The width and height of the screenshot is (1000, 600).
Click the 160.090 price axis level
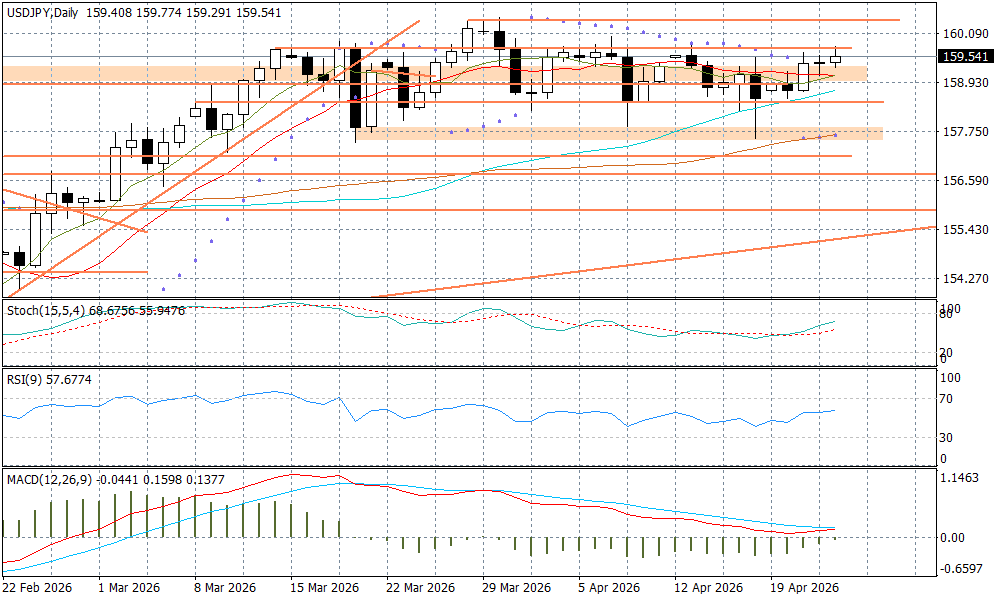coord(965,33)
